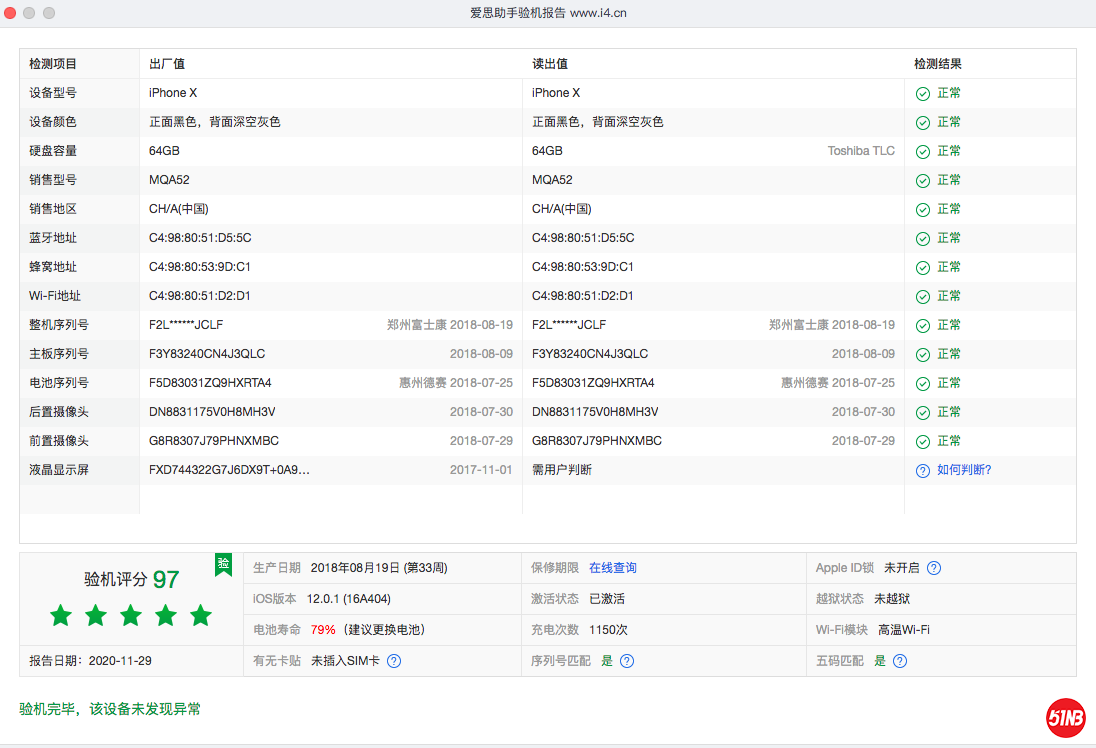Click the green check icon for 设备型号
Image resolution: width=1096 pixels, height=748 pixels.
click(923, 93)
